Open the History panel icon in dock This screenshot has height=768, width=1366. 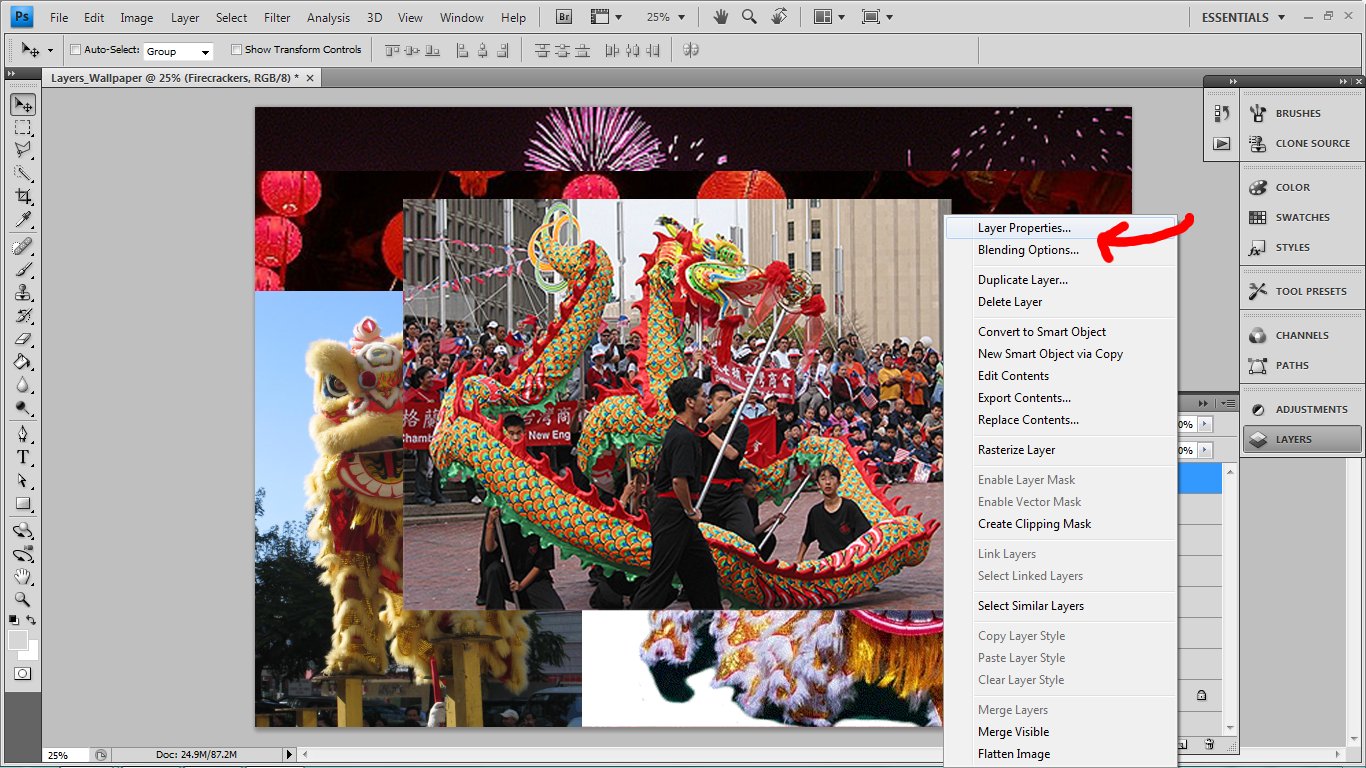(1221, 113)
